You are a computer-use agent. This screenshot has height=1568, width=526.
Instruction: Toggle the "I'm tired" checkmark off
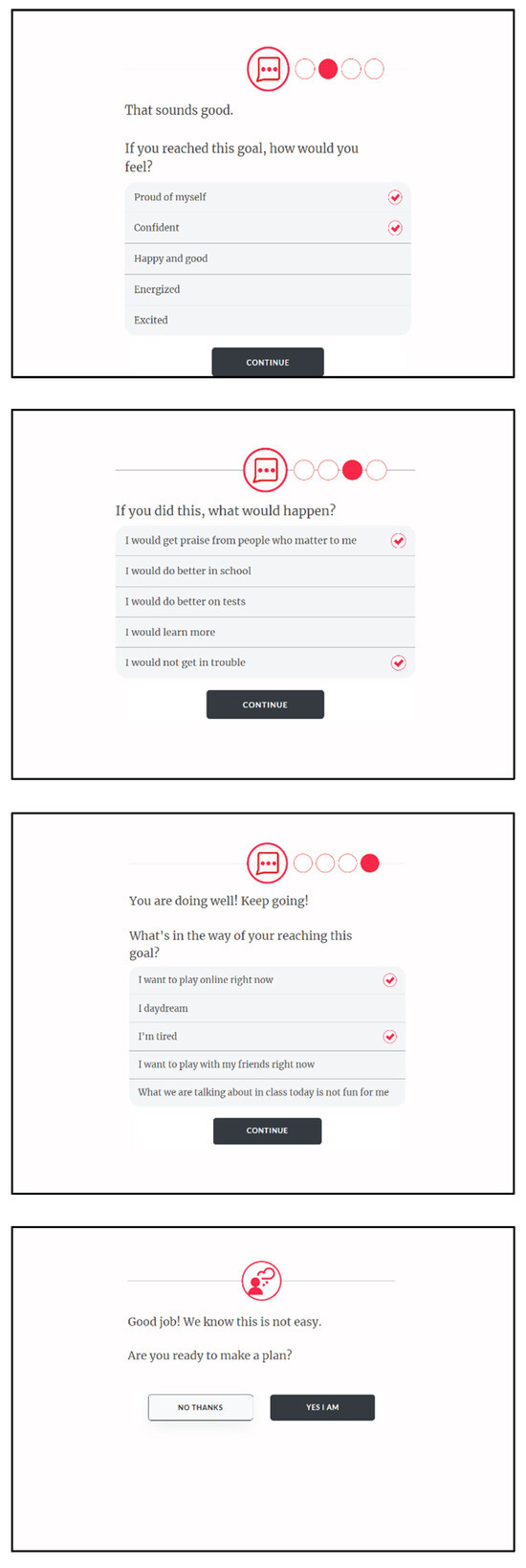pyautogui.click(x=389, y=1037)
